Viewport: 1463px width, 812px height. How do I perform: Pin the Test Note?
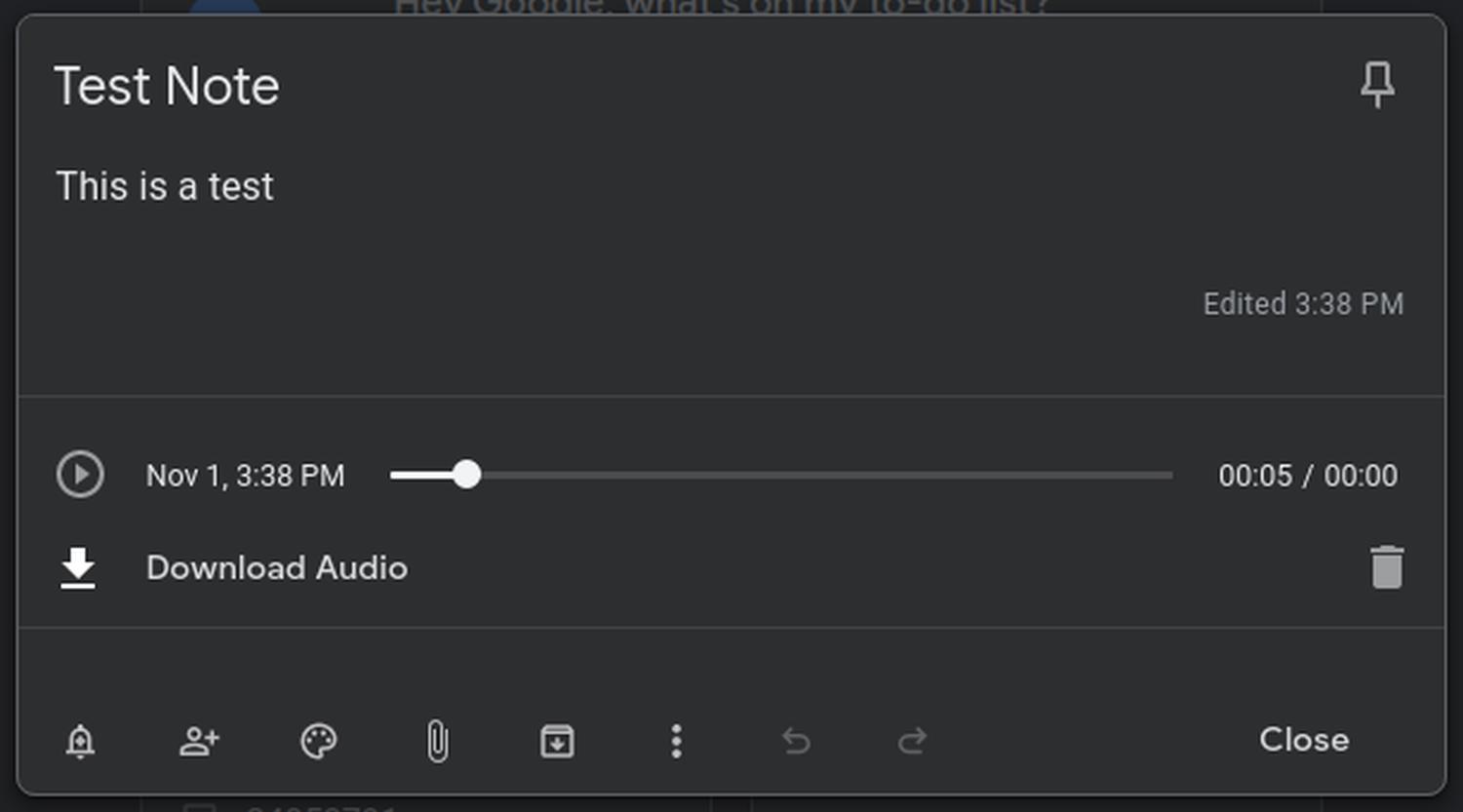pyautogui.click(x=1377, y=85)
